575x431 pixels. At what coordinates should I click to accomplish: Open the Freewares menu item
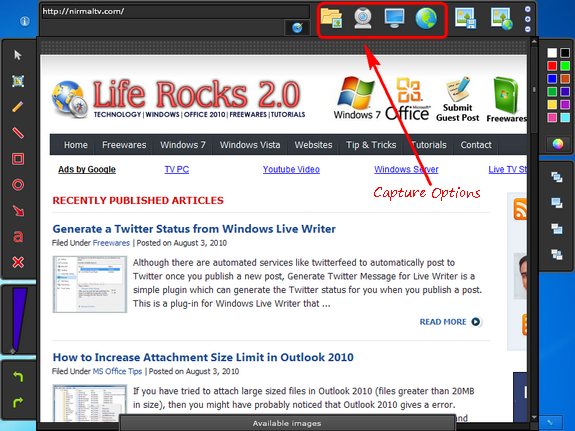[124, 145]
